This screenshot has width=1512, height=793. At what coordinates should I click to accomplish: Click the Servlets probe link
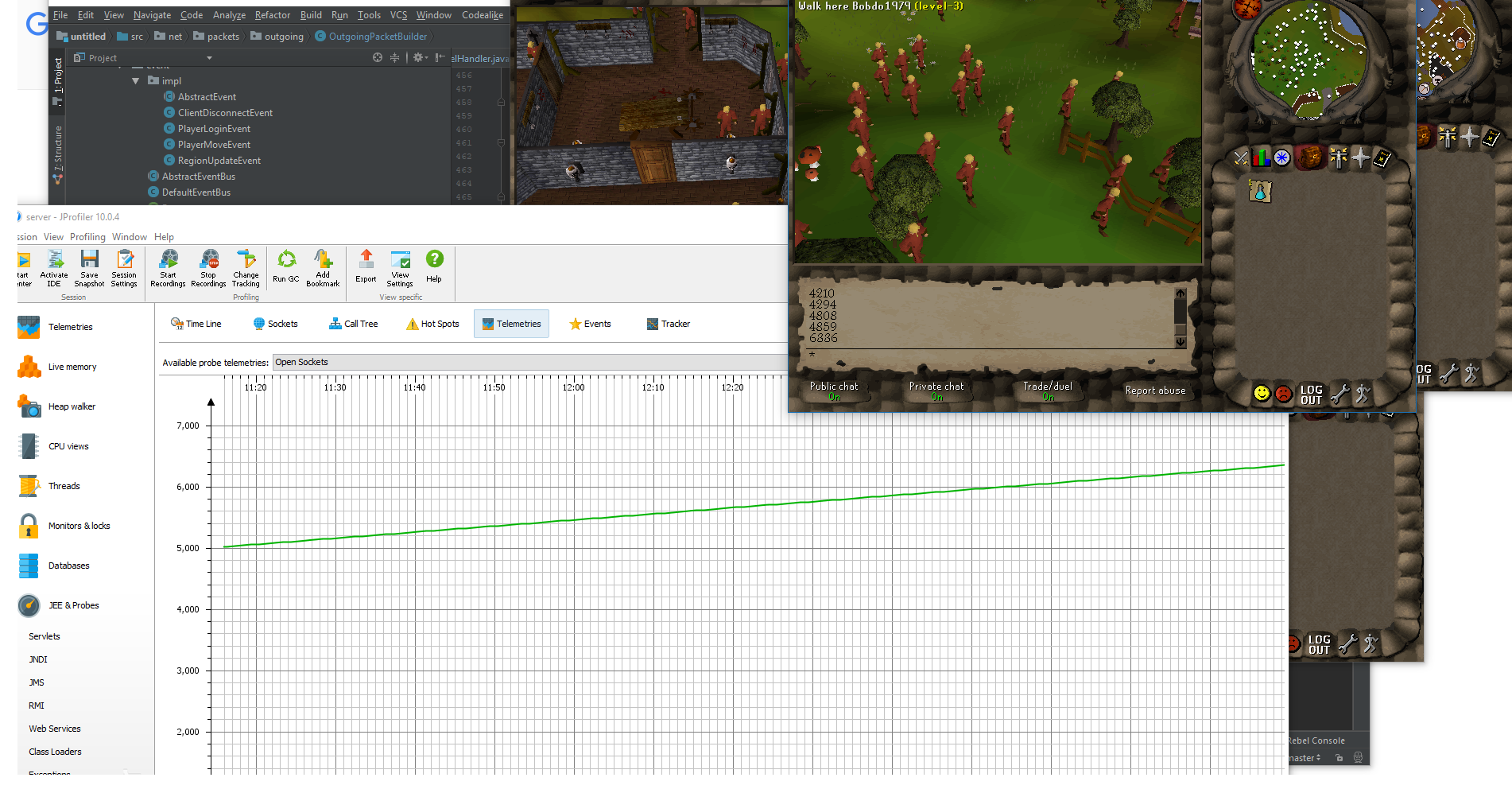click(45, 636)
